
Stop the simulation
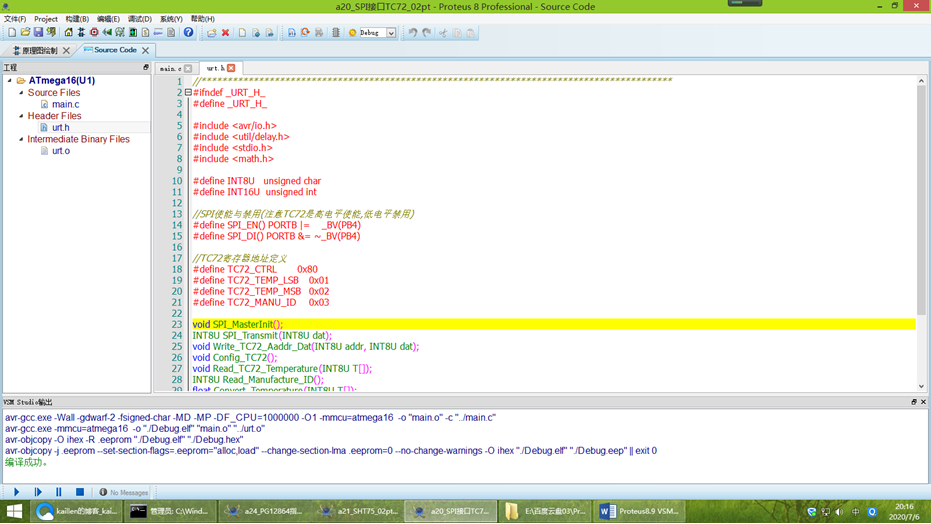pyautogui.click(x=80, y=492)
